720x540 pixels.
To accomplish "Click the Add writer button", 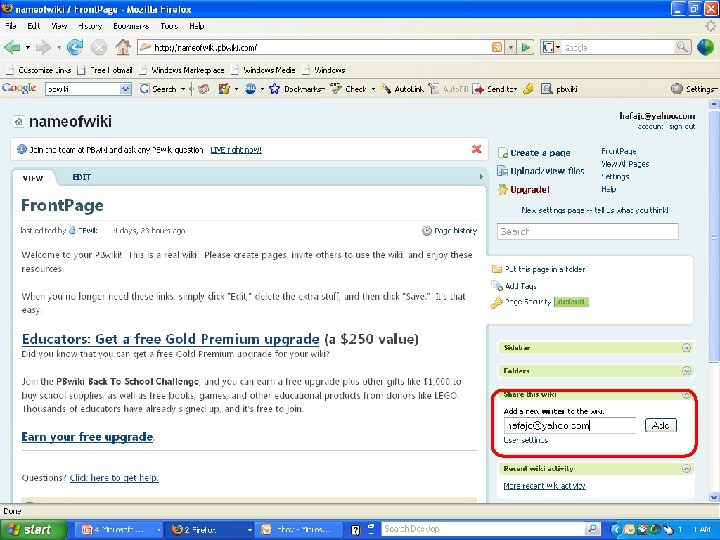I will pyautogui.click(x=660, y=425).
